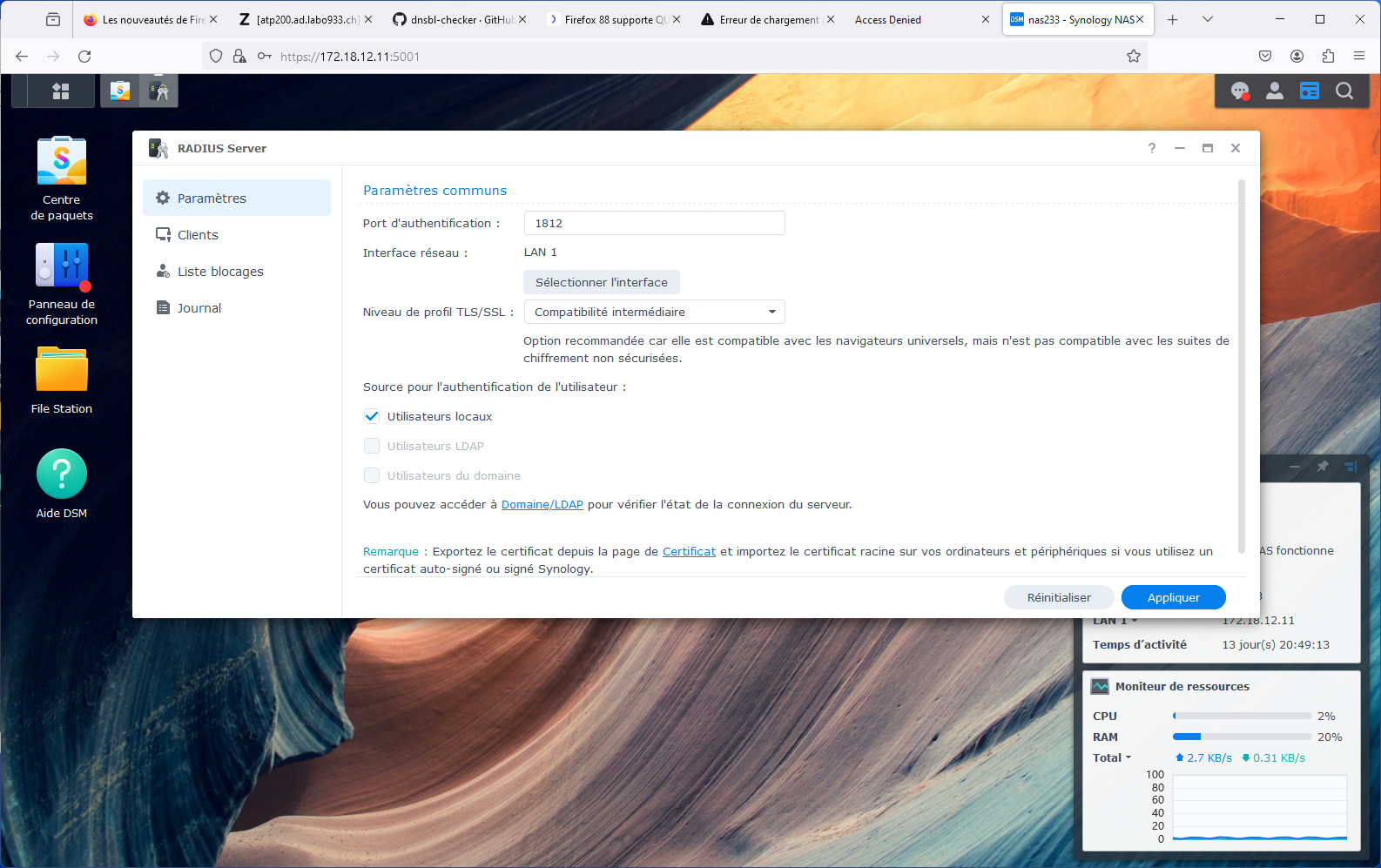Switch to atp200.ad.labo933.ch tab
The width and height of the screenshot is (1381, 868).
[x=305, y=19]
